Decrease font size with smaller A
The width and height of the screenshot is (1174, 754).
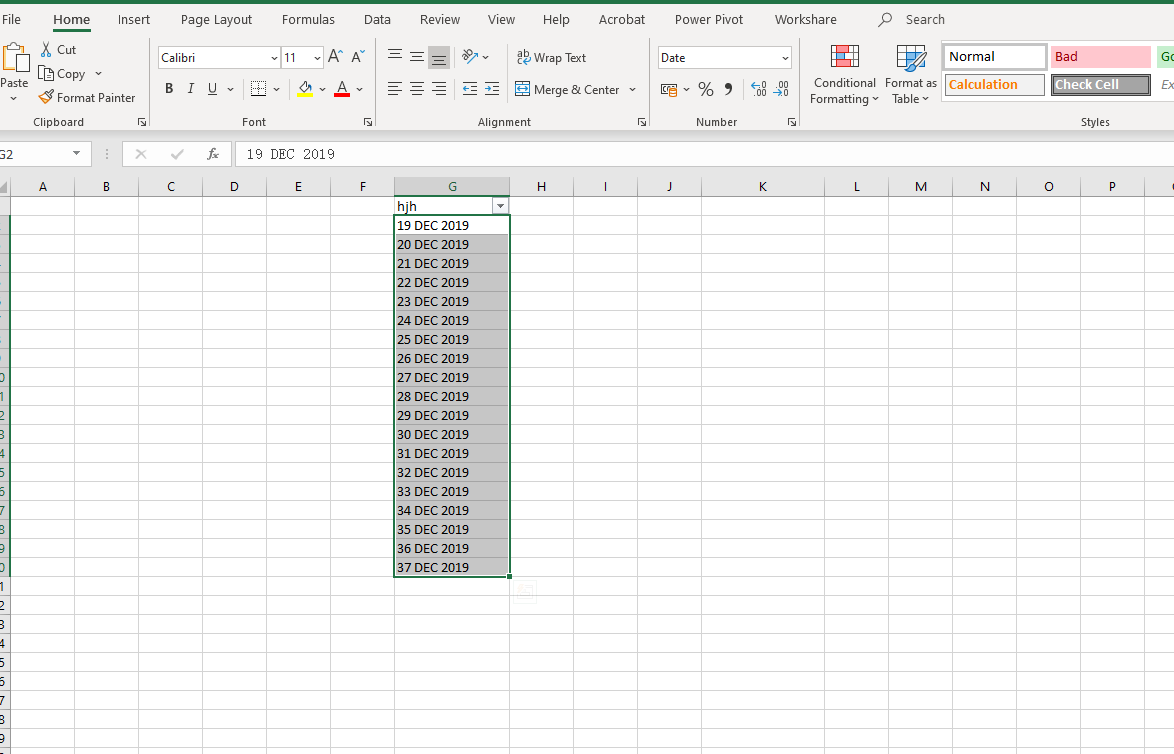(358, 57)
